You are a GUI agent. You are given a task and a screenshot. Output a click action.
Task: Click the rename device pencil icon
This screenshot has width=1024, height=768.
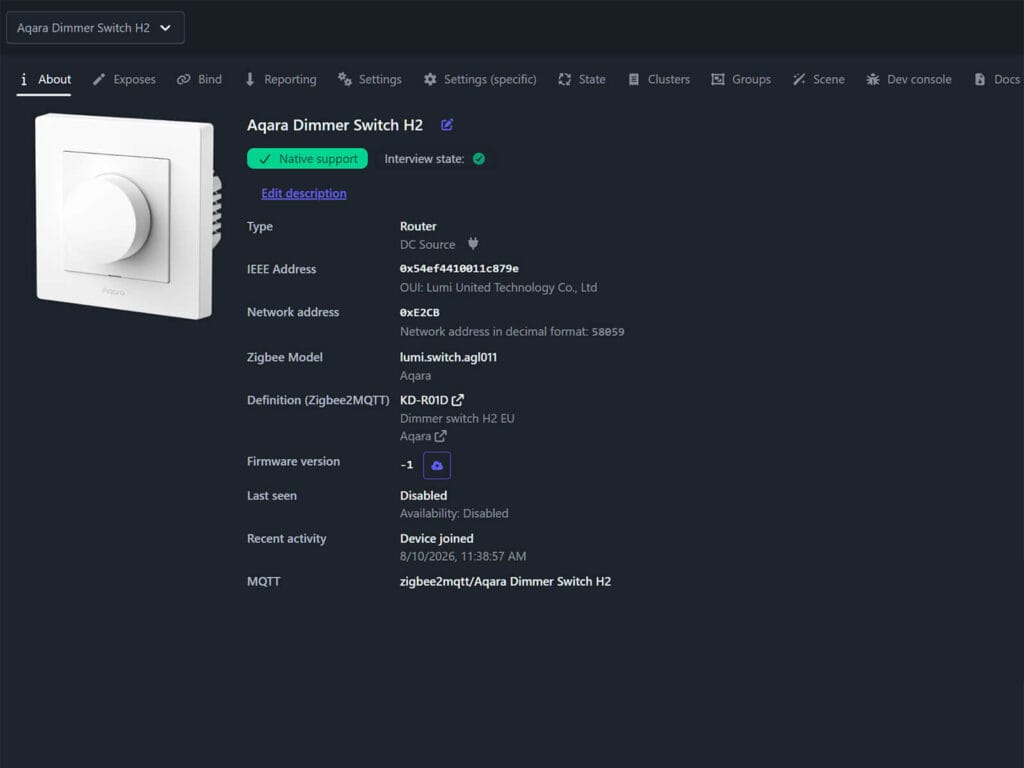pyautogui.click(x=447, y=125)
